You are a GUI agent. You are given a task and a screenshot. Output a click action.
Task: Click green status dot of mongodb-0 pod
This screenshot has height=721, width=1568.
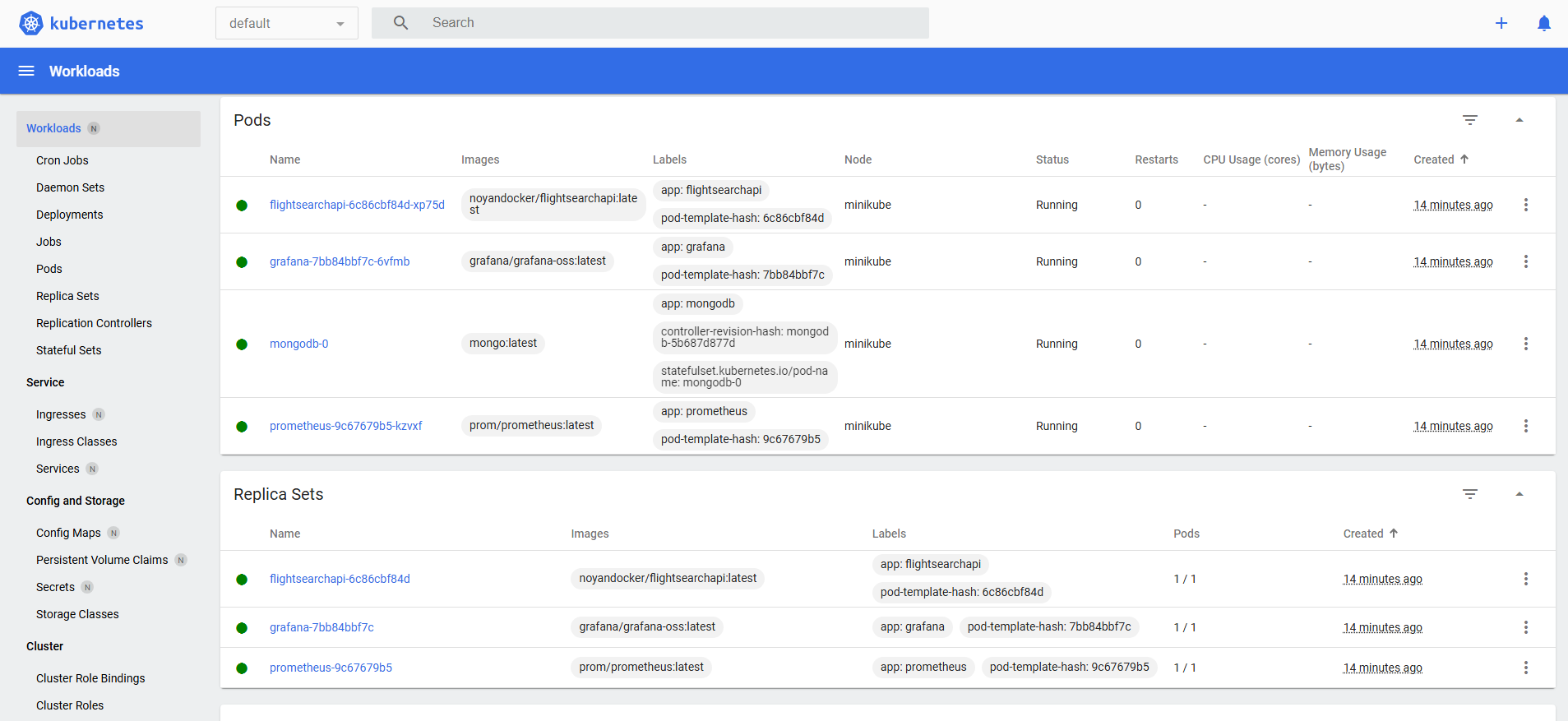tap(242, 344)
